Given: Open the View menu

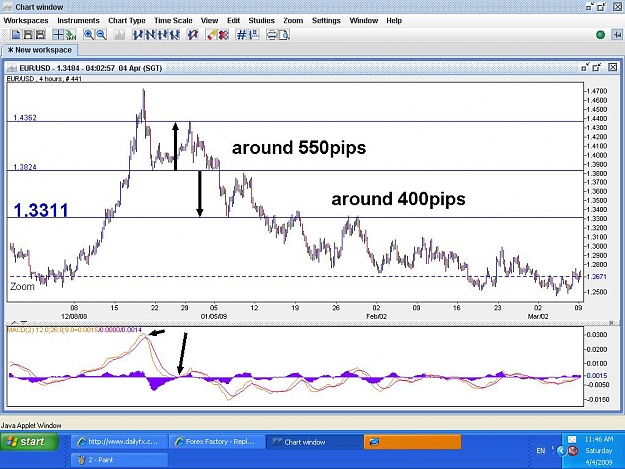Looking at the screenshot, I should pyautogui.click(x=209, y=21).
